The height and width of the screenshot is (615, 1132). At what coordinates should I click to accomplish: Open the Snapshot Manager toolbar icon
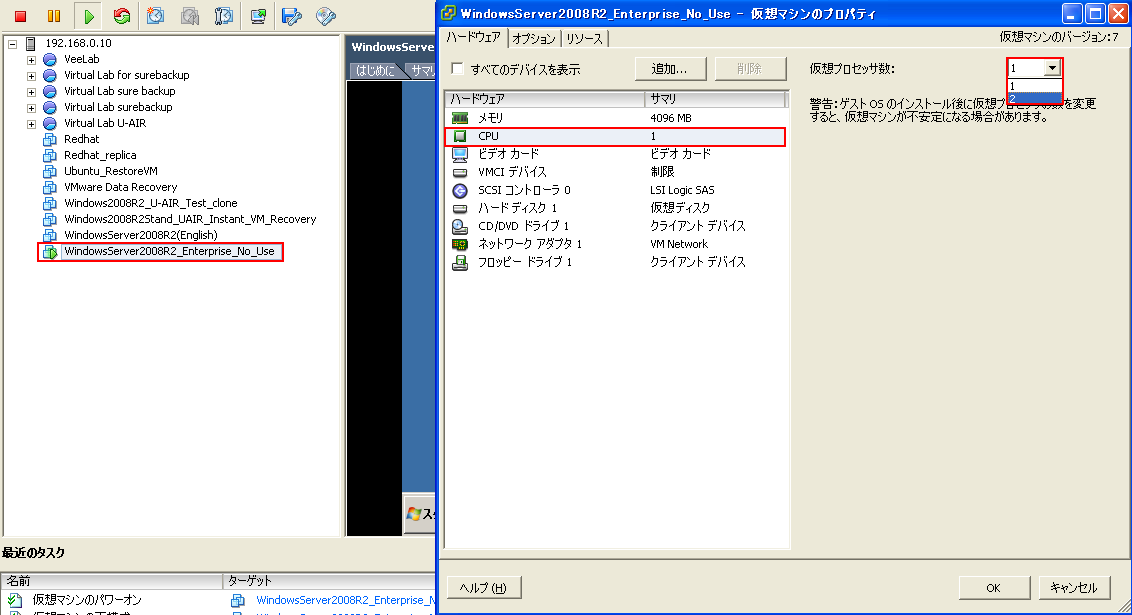click(x=224, y=16)
